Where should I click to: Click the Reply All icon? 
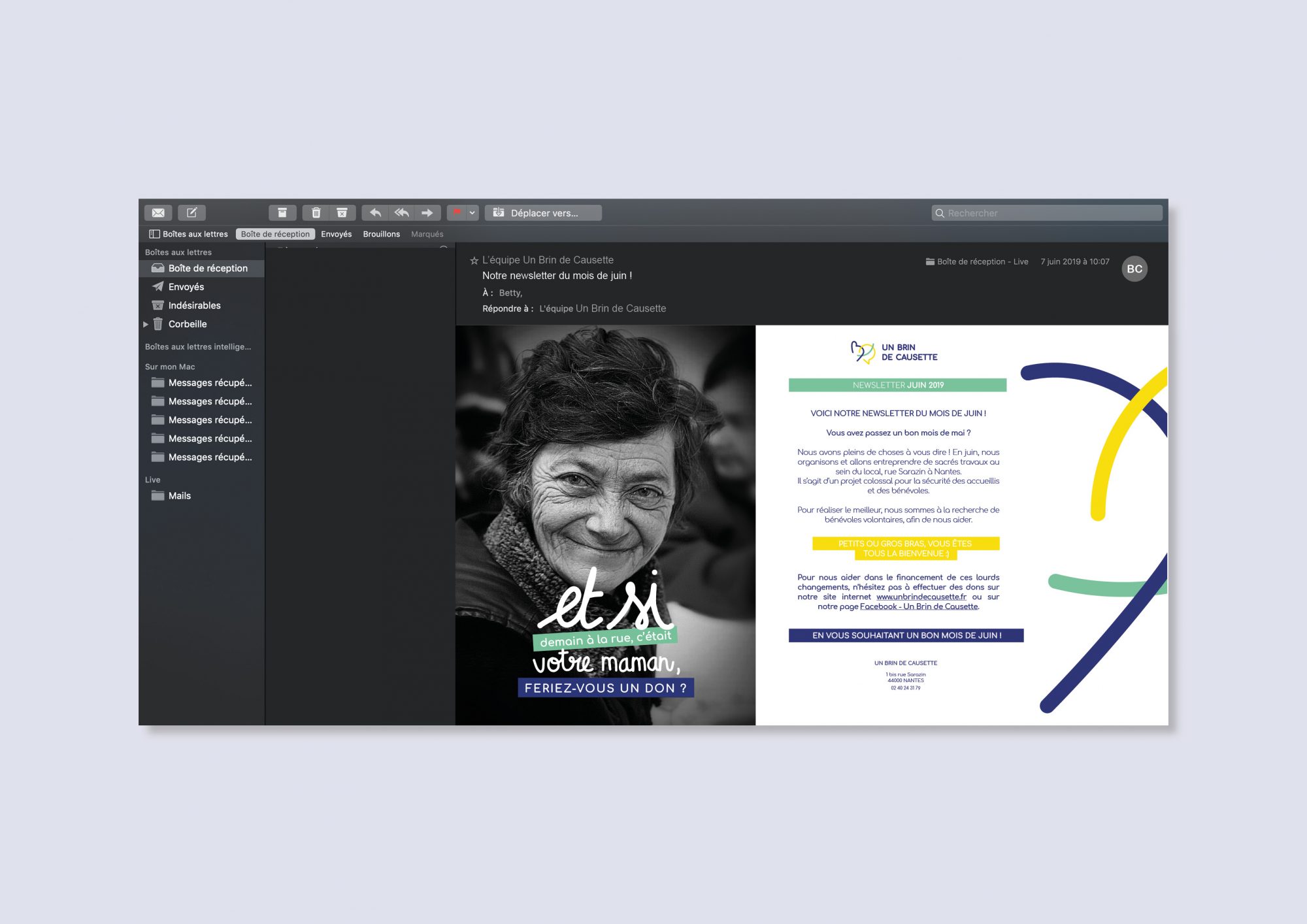tap(401, 213)
